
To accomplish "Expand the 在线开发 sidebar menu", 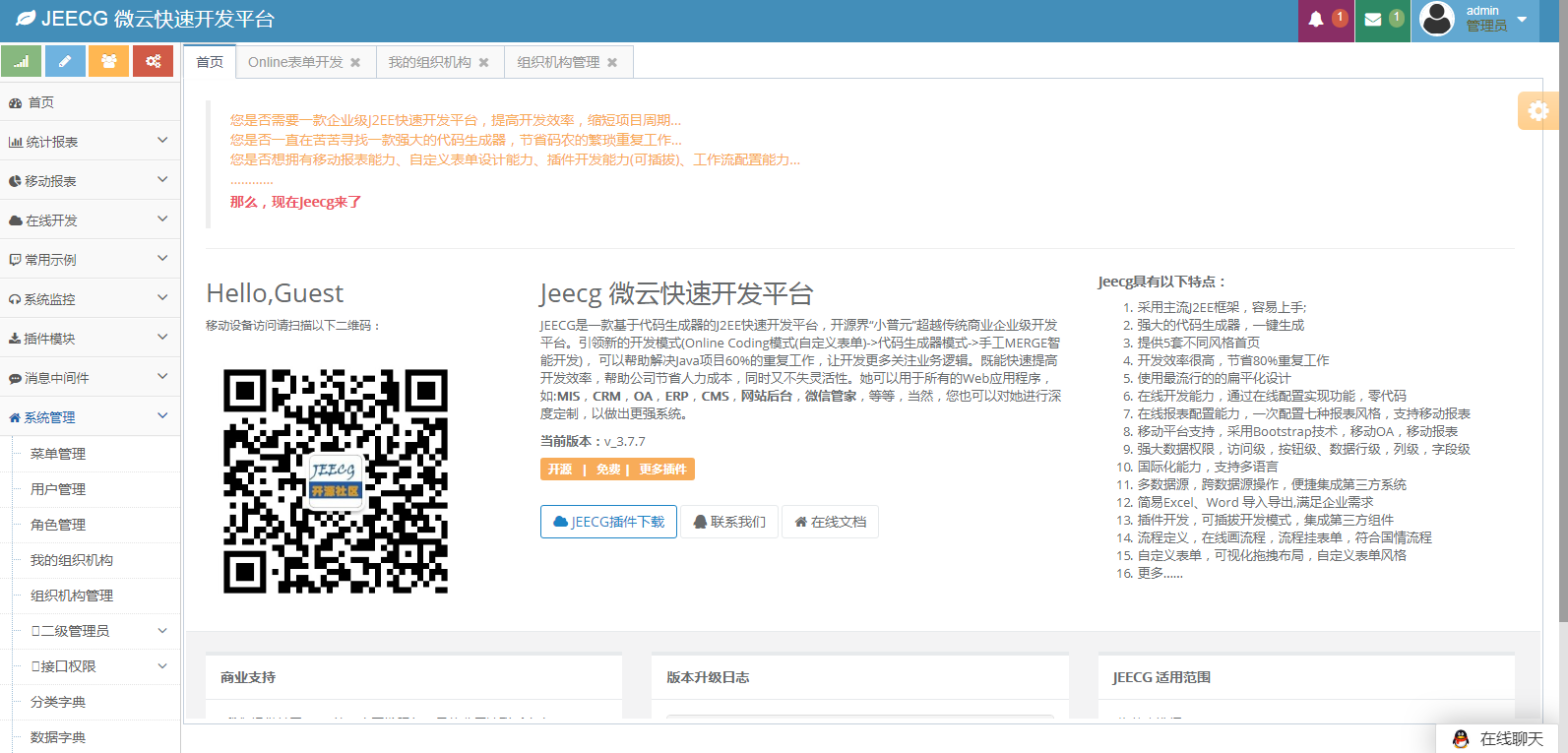I will click(90, 220).
